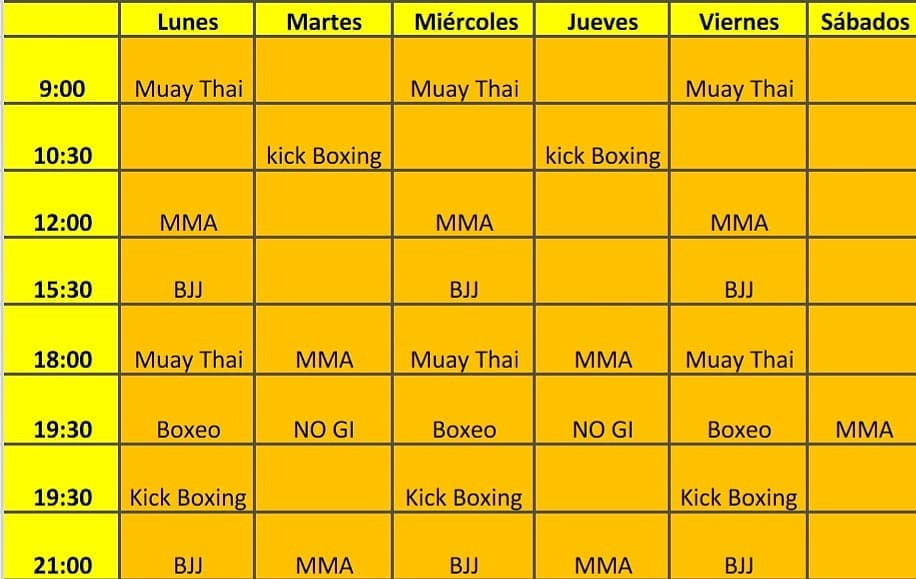916x579 pixels.
Task: Click the Lunes column header
Action: pyautogui.click(x=188, y=22)
